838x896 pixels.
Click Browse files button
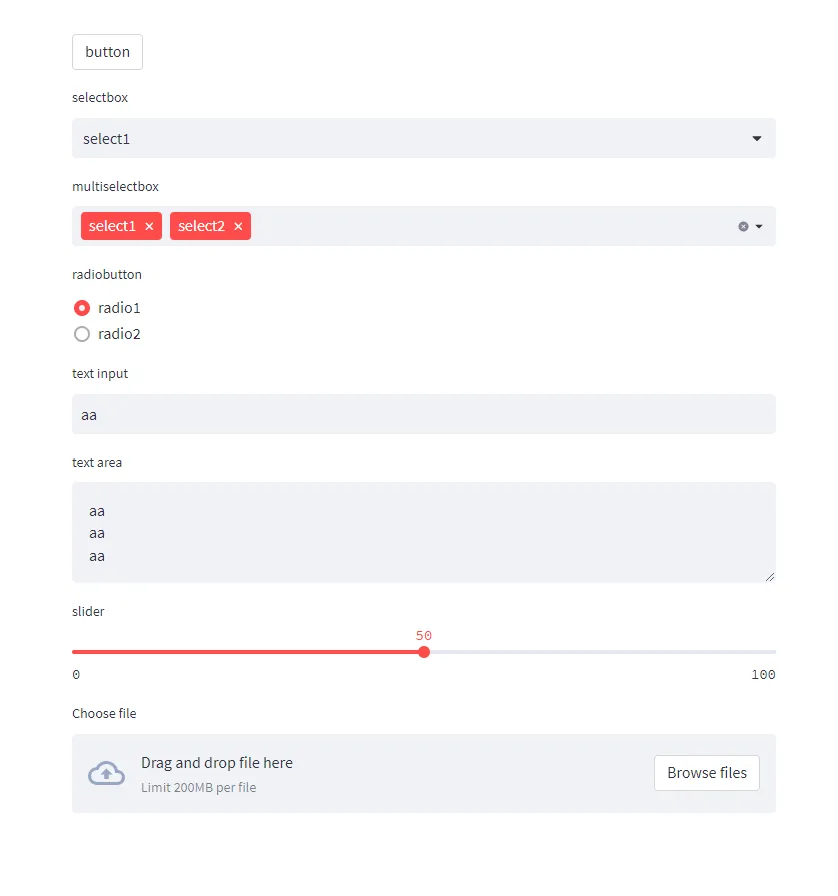click(707, 773)
